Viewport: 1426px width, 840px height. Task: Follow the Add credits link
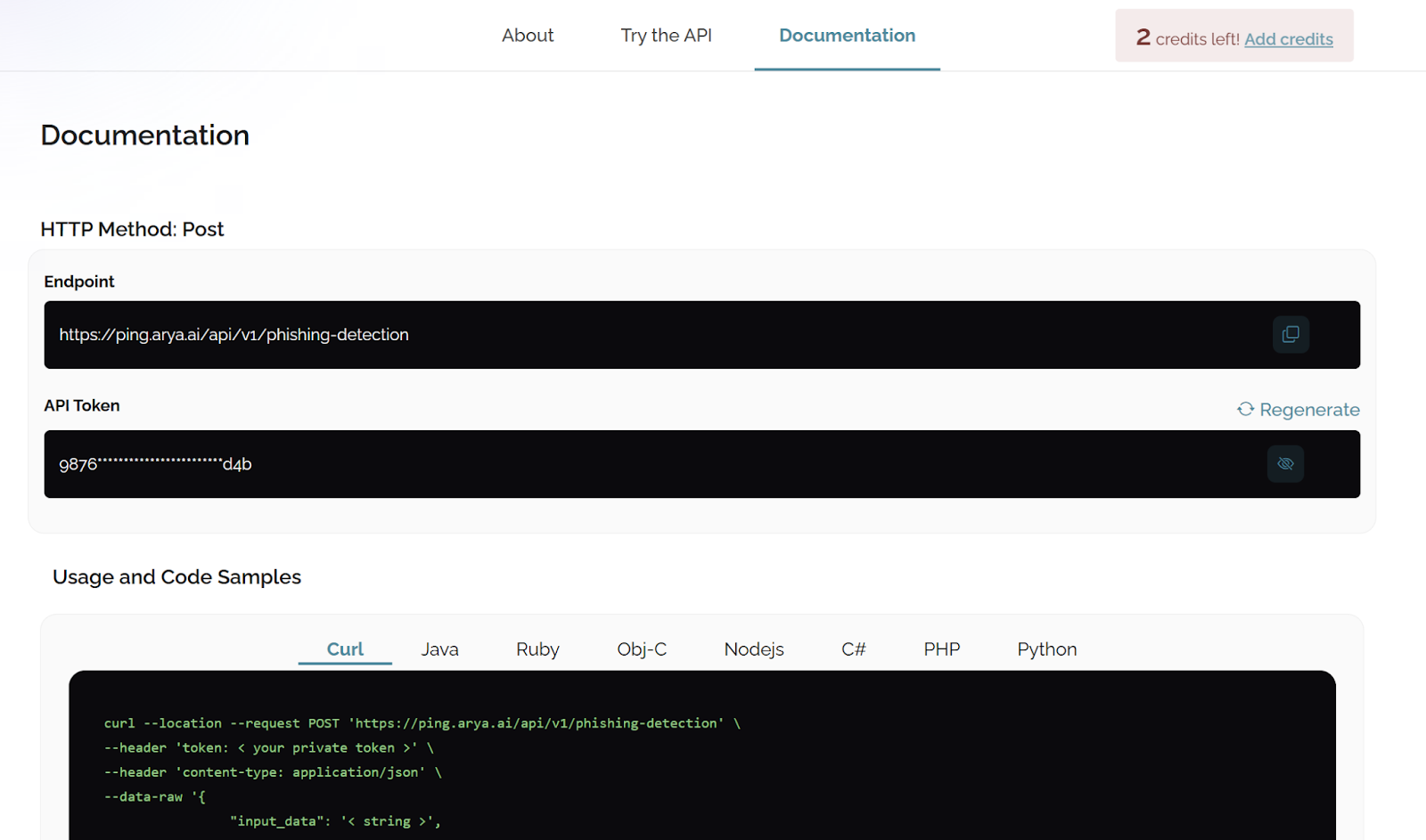(x=1288, y=39)
